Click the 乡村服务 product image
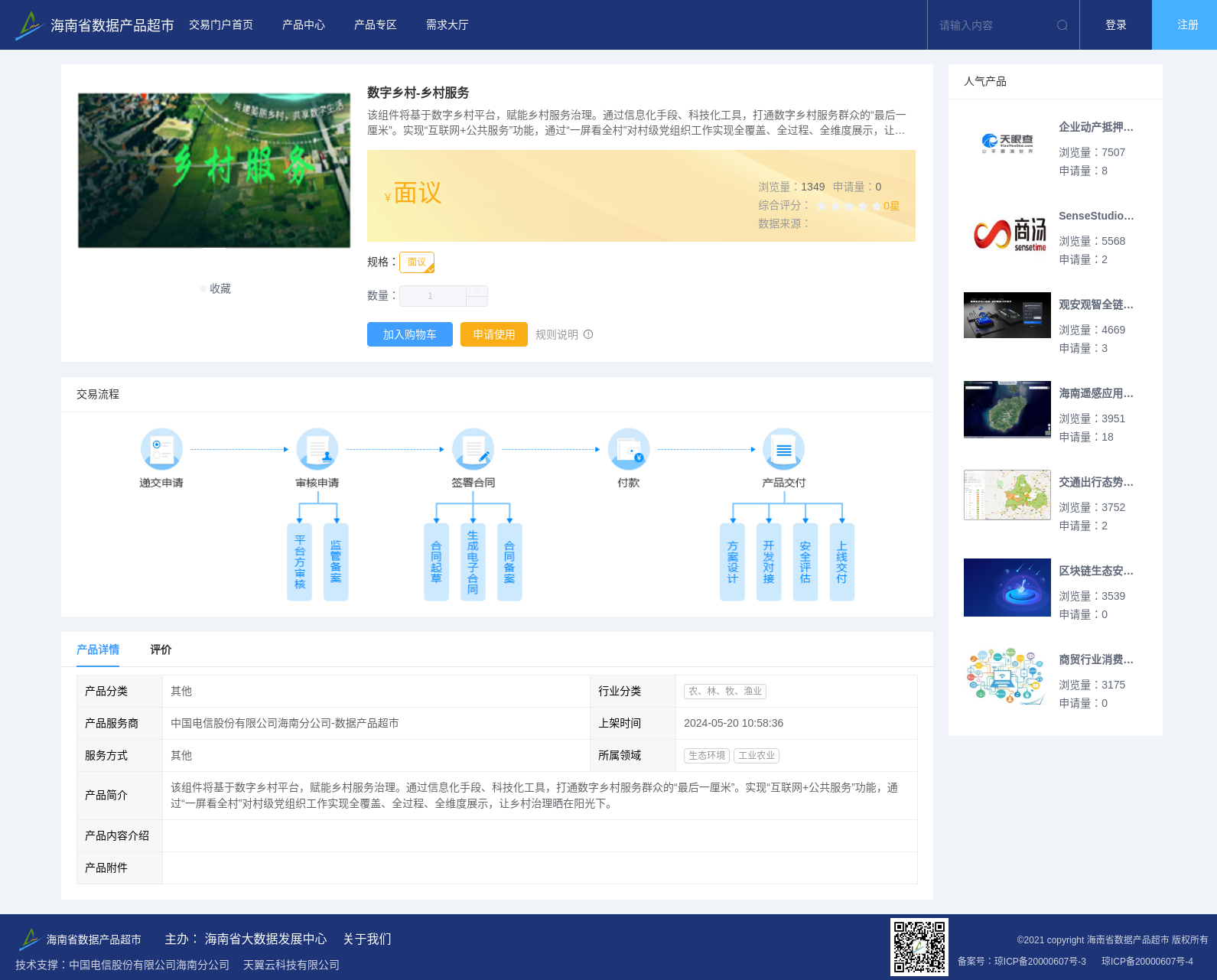 pyautogui.click(x=214, y=171)
